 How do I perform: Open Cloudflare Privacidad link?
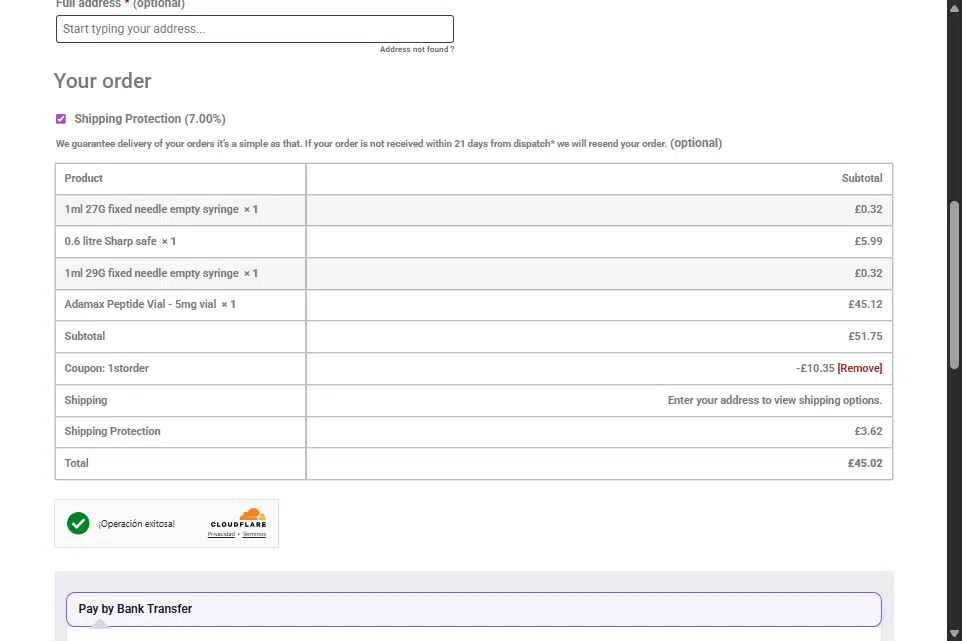pos(221,534)
